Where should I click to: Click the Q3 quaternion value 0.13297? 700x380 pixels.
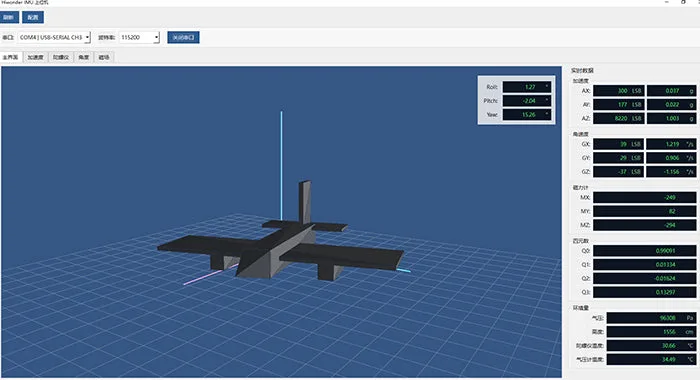pyautogui.click(x=645, y=292)
